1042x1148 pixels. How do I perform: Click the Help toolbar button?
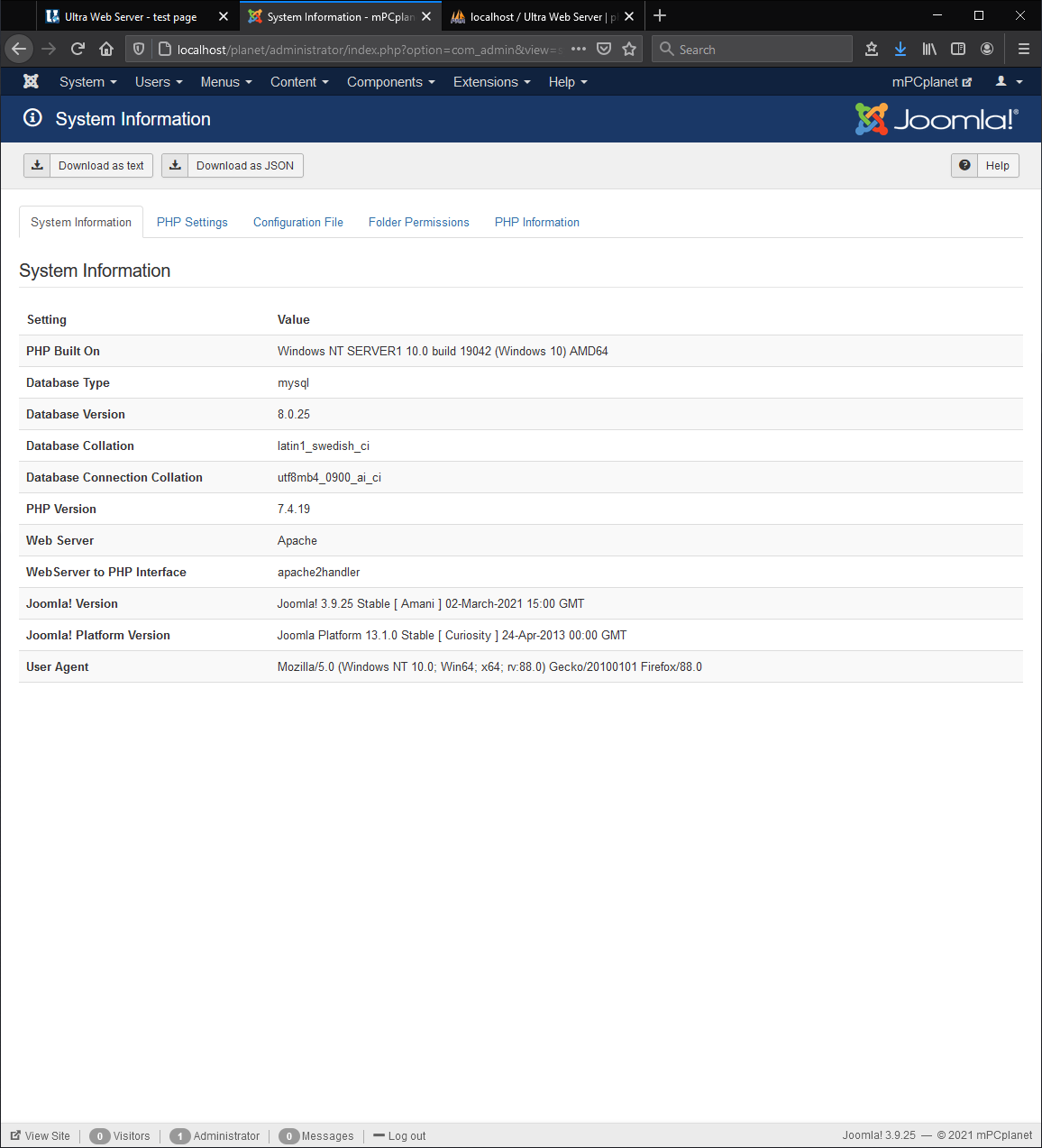985,165
